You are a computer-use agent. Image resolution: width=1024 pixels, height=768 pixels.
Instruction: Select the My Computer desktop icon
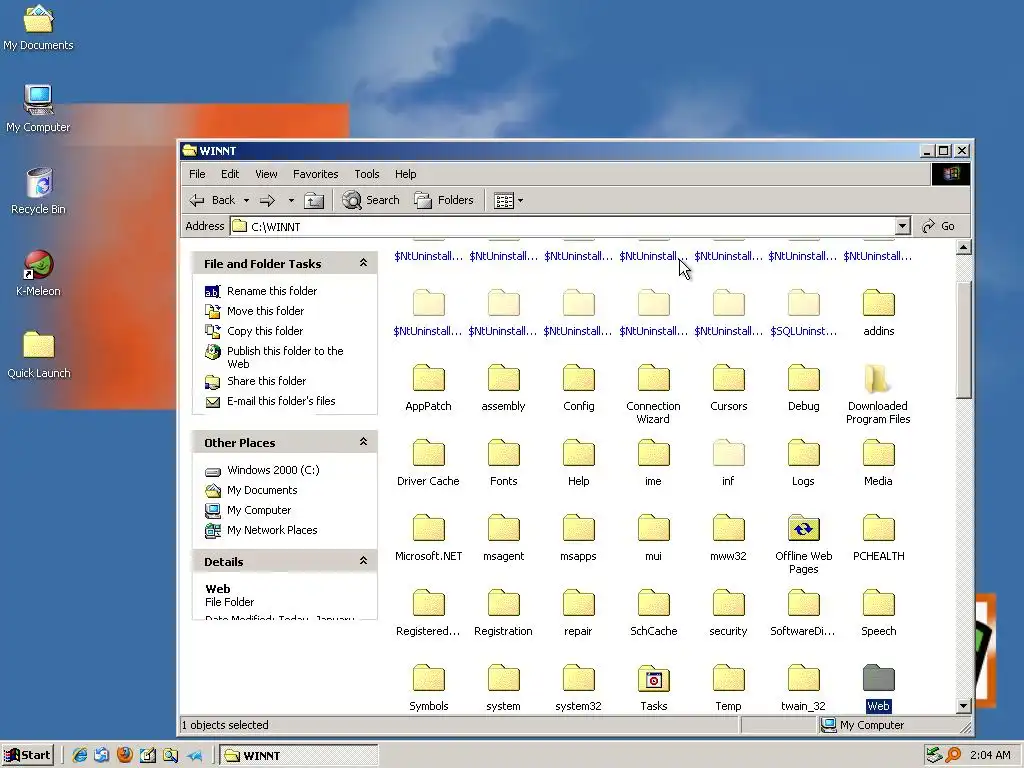coord(38,108)
